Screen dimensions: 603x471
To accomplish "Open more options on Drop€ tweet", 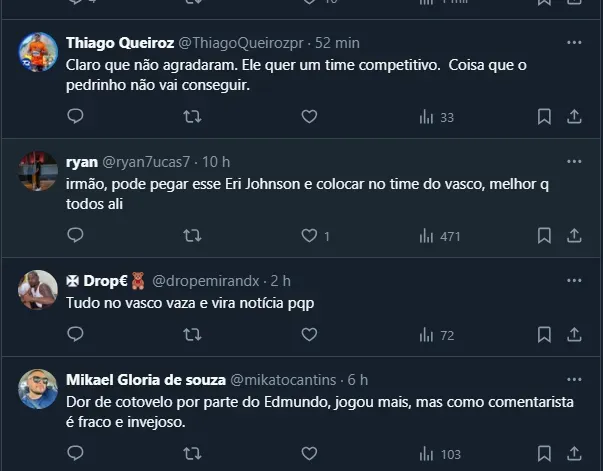I will pos(574,280).
